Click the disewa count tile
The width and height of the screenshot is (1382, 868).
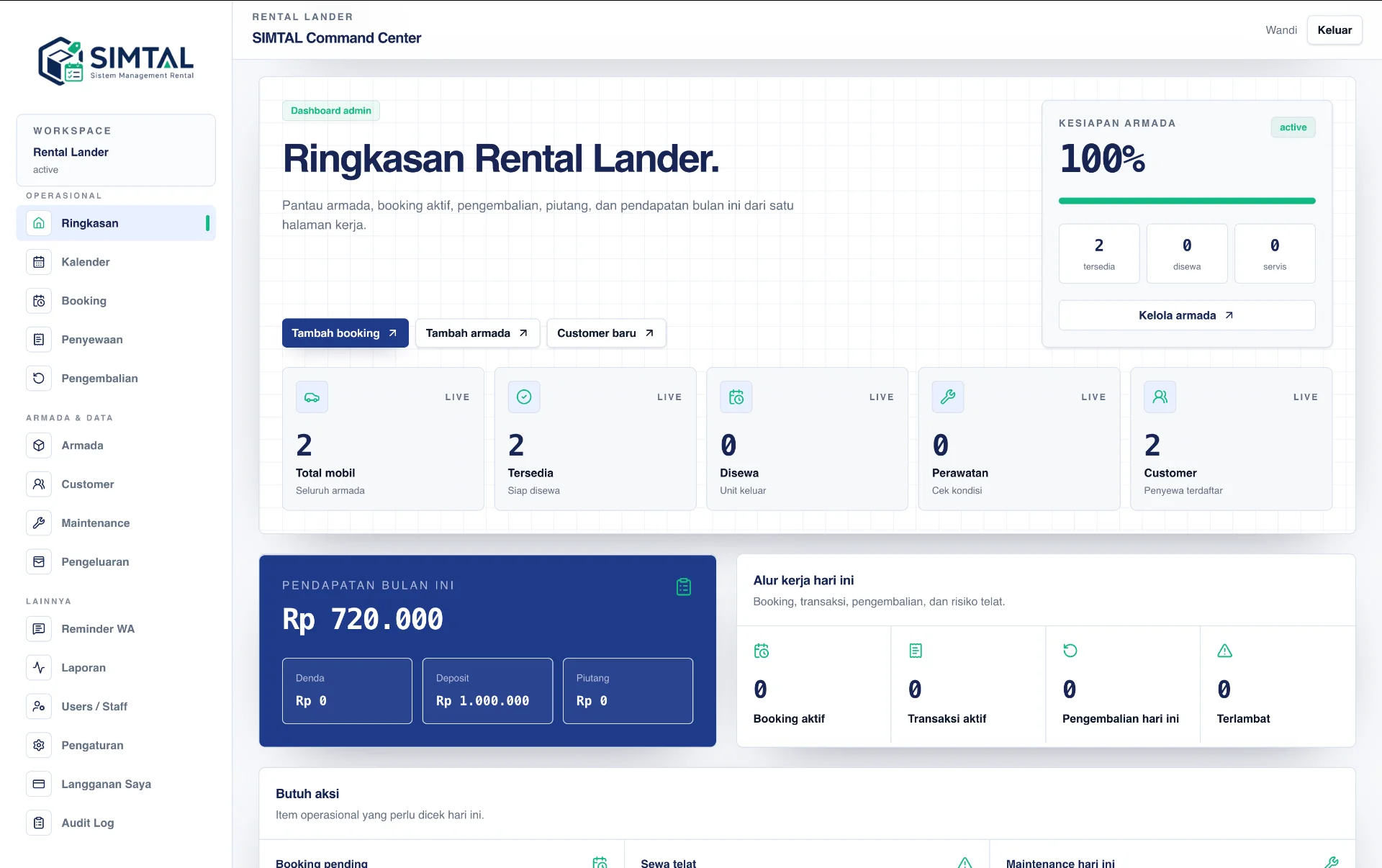point(1187,253)
